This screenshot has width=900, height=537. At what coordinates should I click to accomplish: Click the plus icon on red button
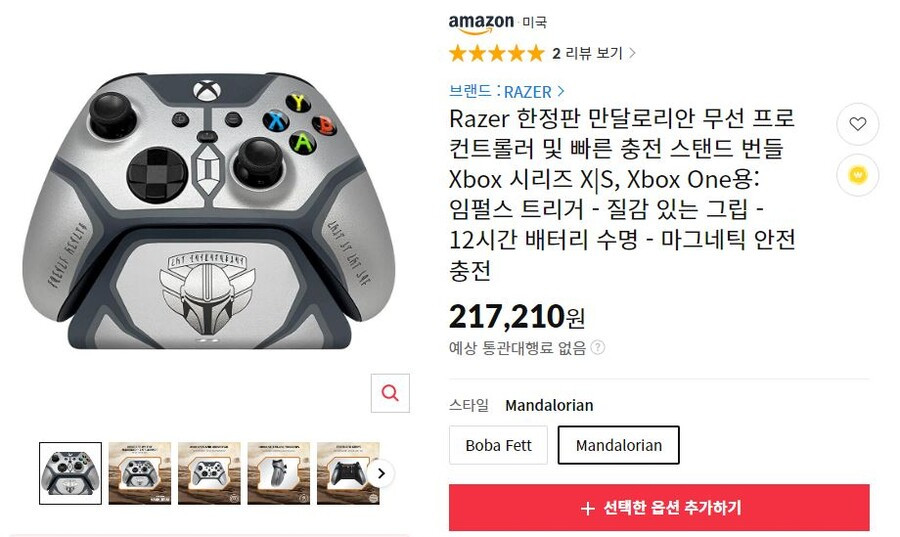tap(587, 508)
